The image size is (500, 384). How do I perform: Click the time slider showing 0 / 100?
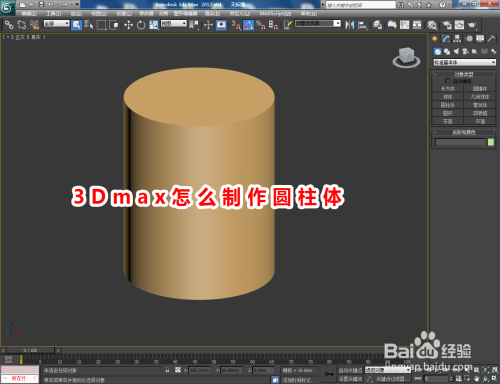pos(30,350)
